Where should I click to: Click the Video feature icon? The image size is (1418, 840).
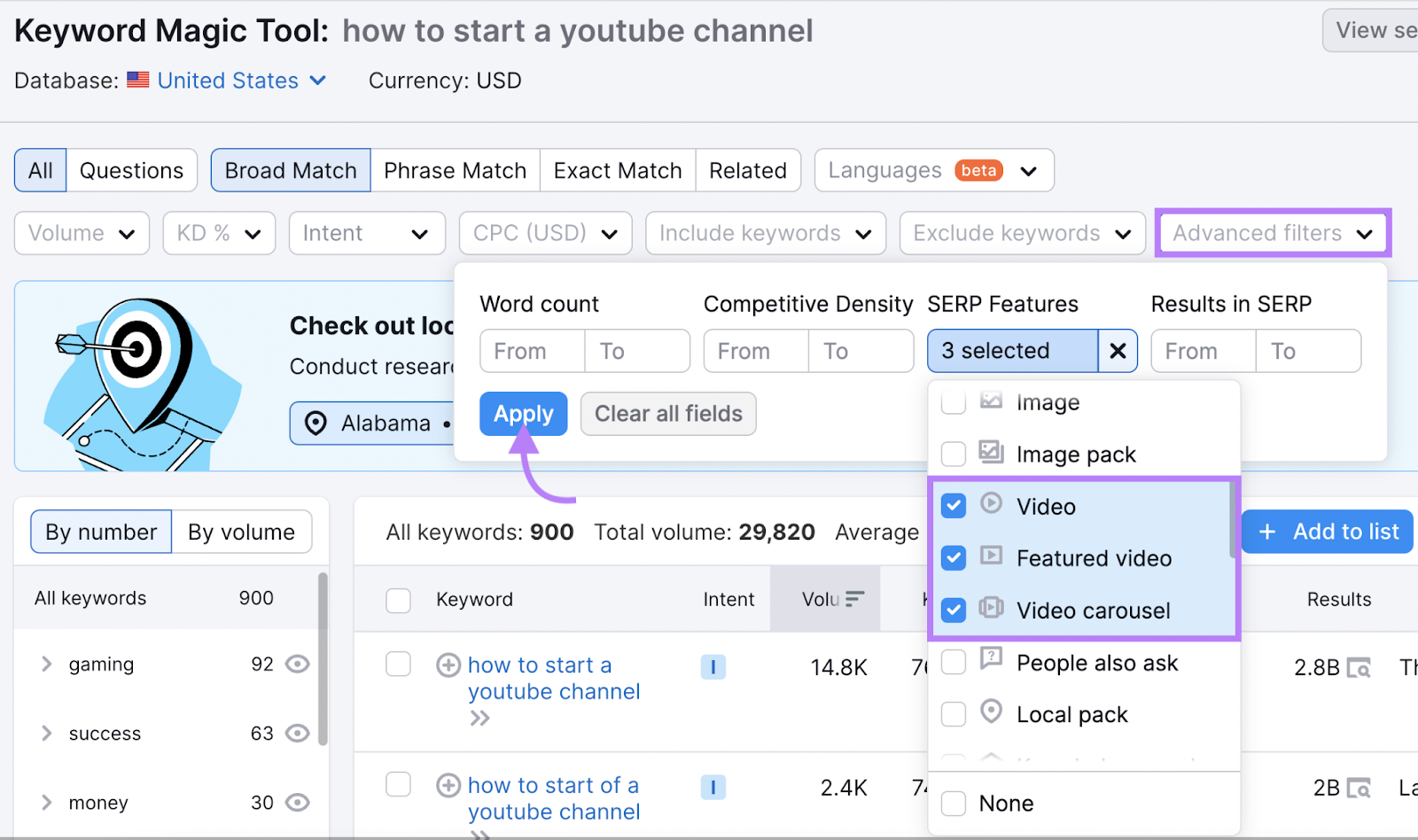[991, 503]
